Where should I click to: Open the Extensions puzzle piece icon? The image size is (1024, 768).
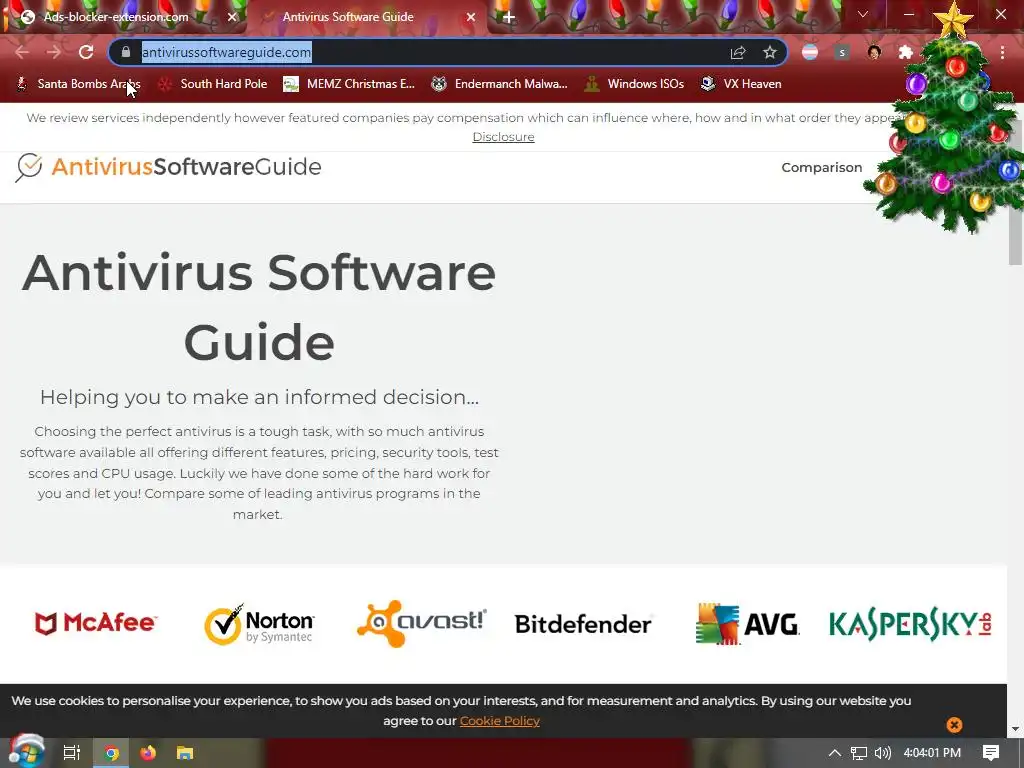pyautogui.click(x=906, y=52)
